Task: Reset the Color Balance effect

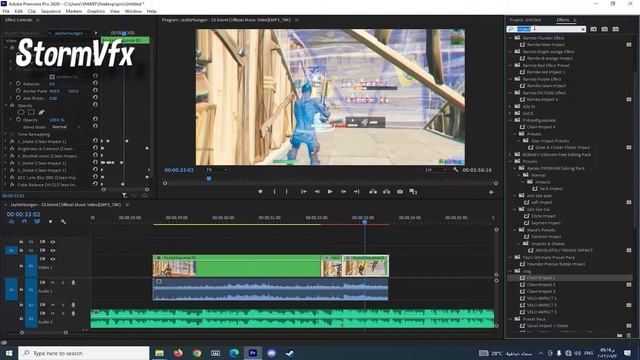Action: pos(95,184)
